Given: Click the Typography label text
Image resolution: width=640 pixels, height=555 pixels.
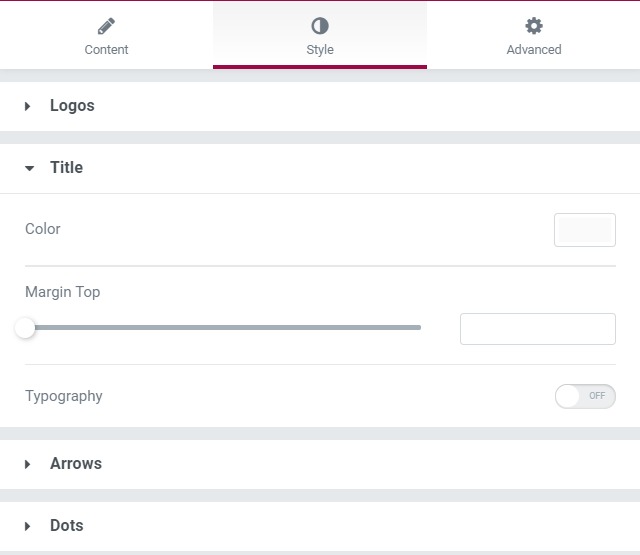Looking at the screenshot, I should [x=64, y=396].
